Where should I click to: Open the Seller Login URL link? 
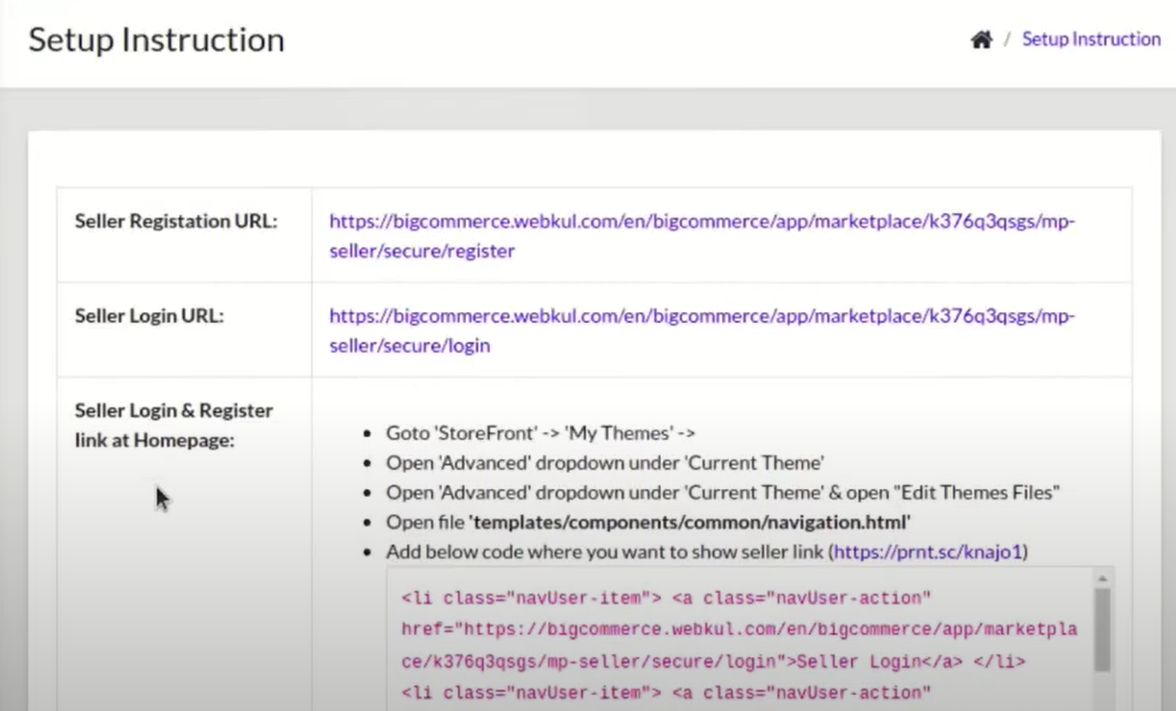click(x=702, y=330)
